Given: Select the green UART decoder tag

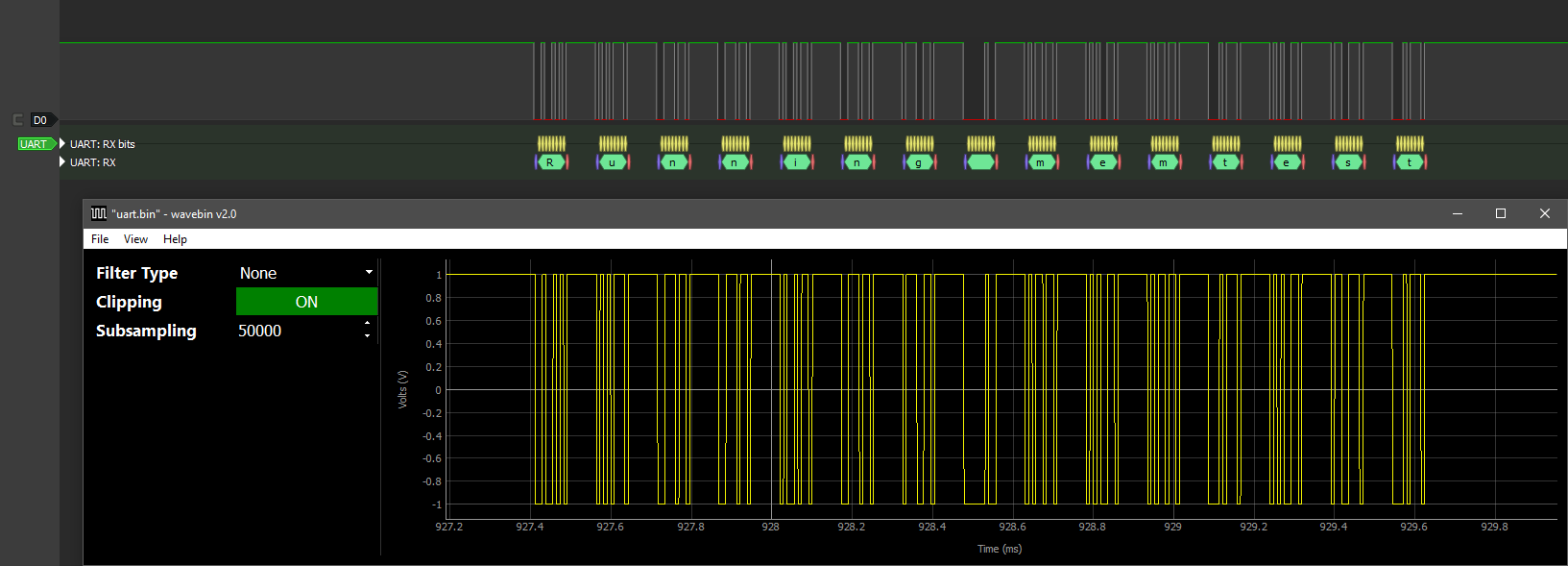Looking at the screenshot, I should click(35, 144).
